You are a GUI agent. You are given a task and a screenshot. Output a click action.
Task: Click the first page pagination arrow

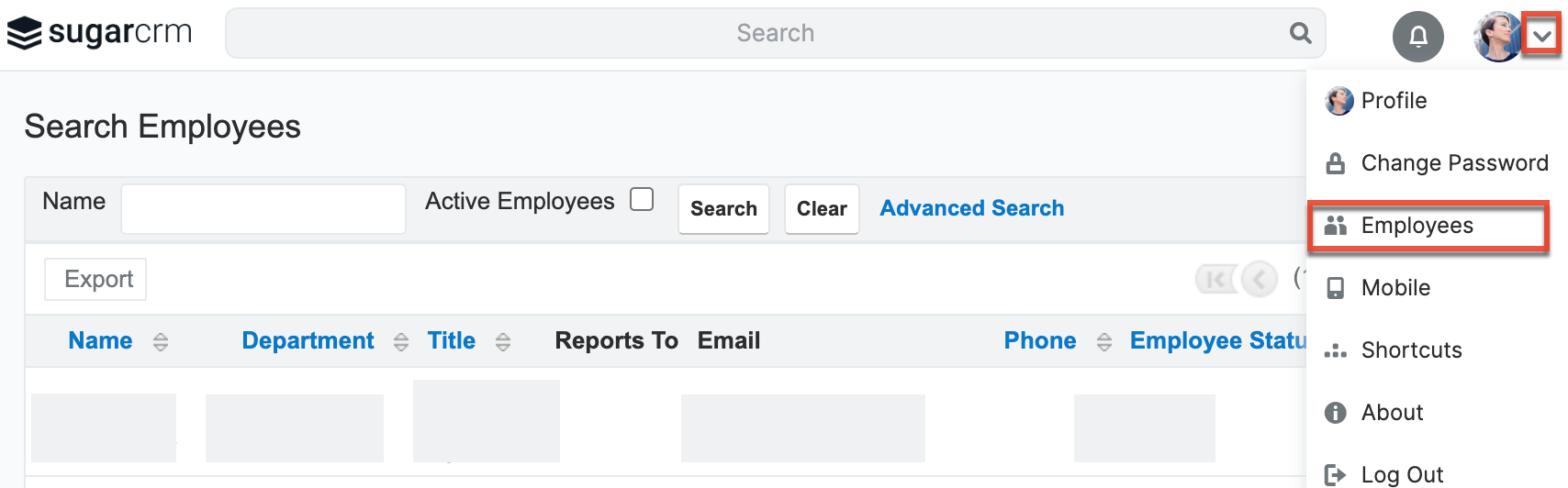pyautogui.click(x=1215, y=279)
